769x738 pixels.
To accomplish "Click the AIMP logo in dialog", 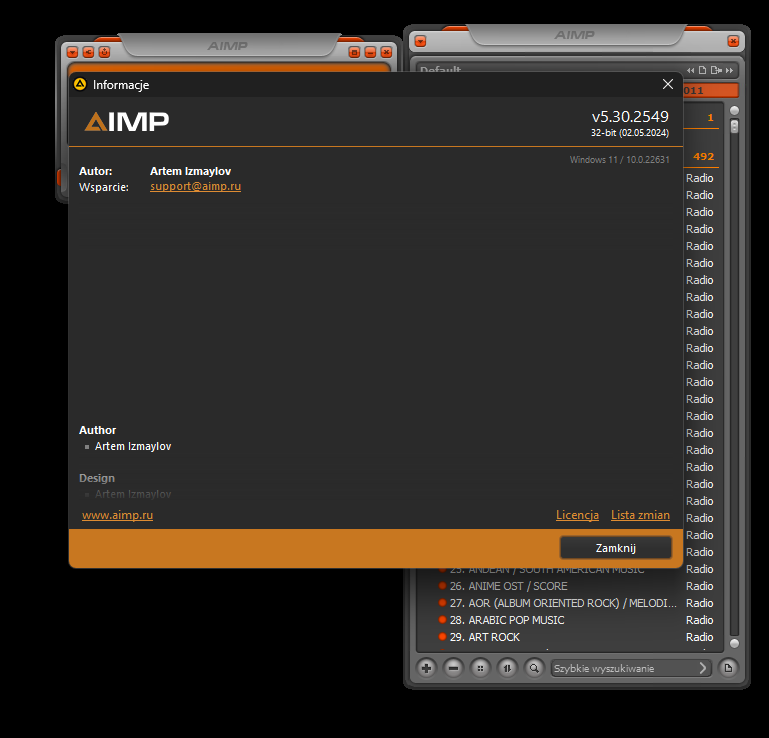I will click(x=127, y=122).
